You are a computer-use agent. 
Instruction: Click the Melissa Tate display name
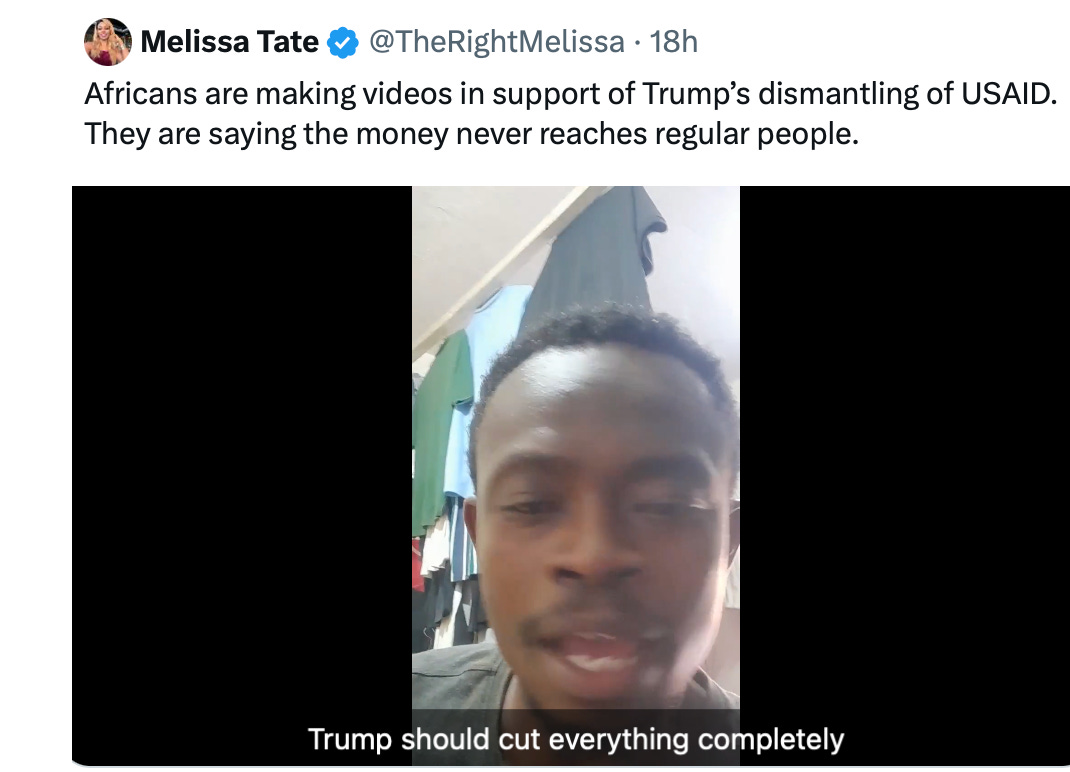tap(229, 42)
